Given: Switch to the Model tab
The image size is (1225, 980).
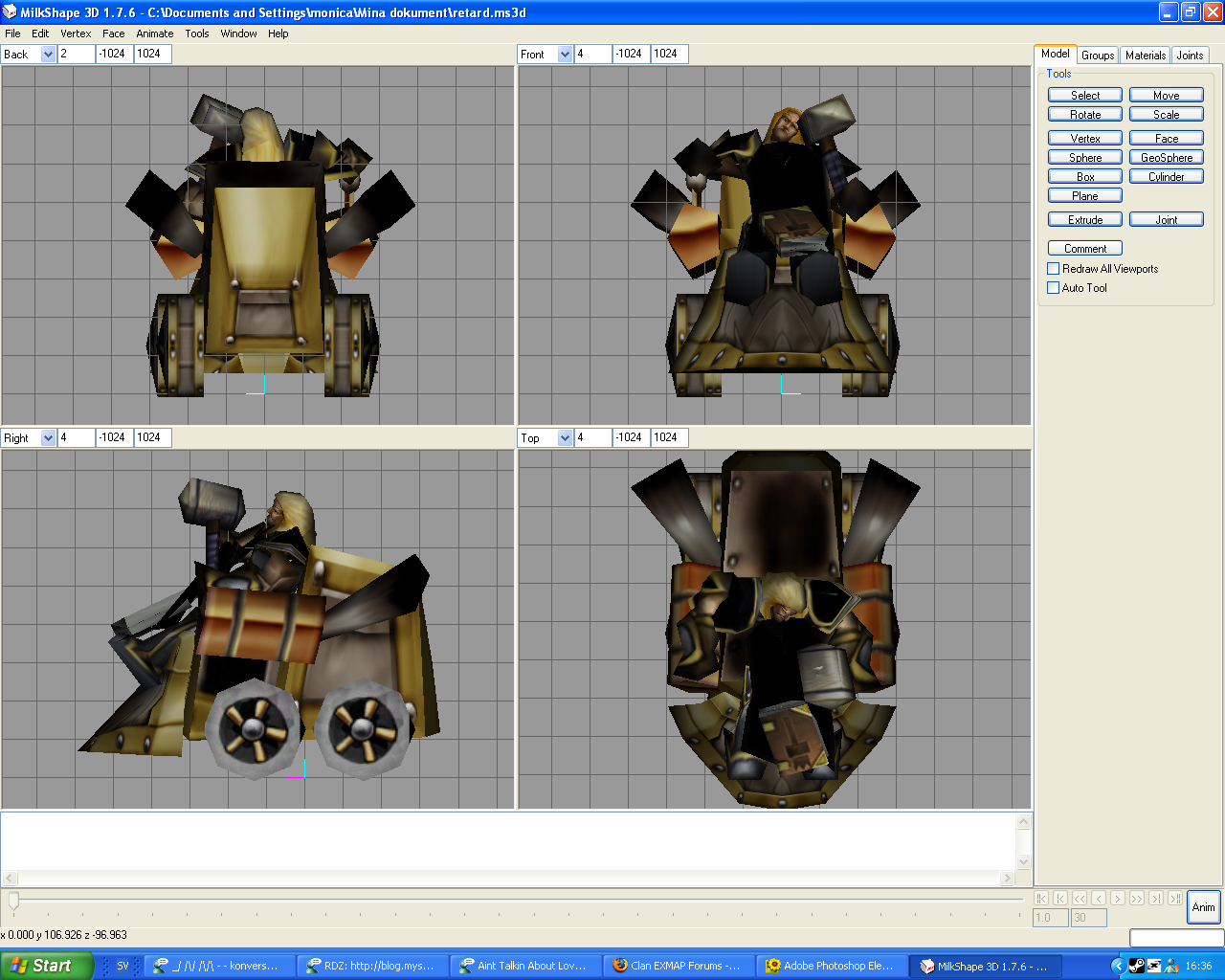Looking at the screenshot, I should (x=1056, y=54).
